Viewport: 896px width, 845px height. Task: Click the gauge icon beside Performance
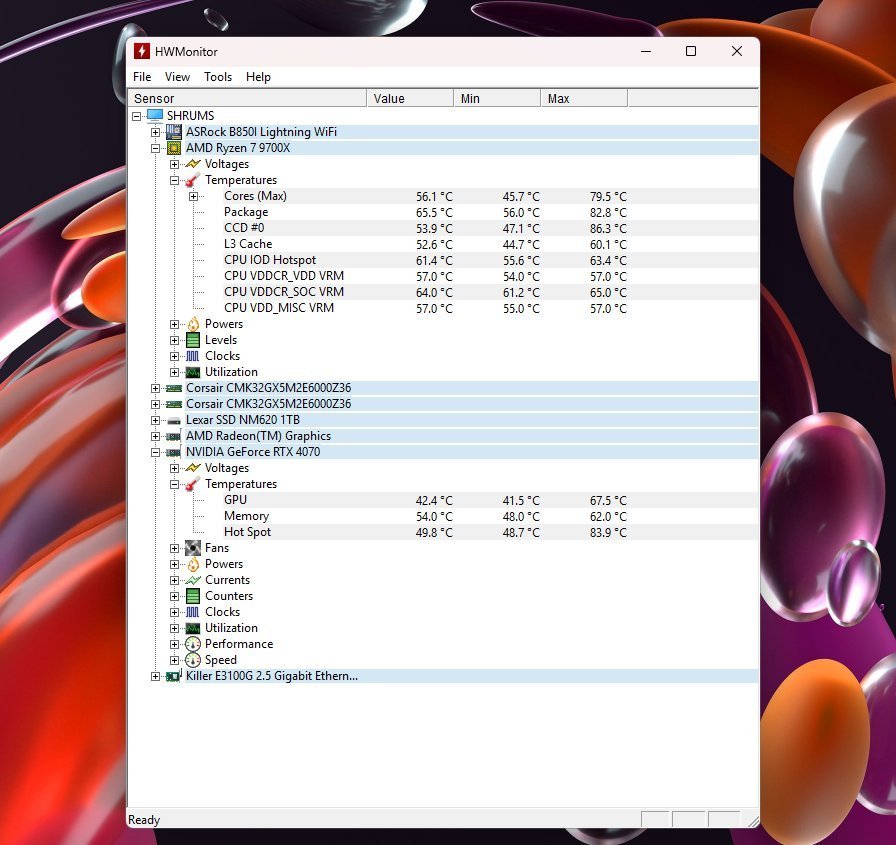[x=193, y=644]
